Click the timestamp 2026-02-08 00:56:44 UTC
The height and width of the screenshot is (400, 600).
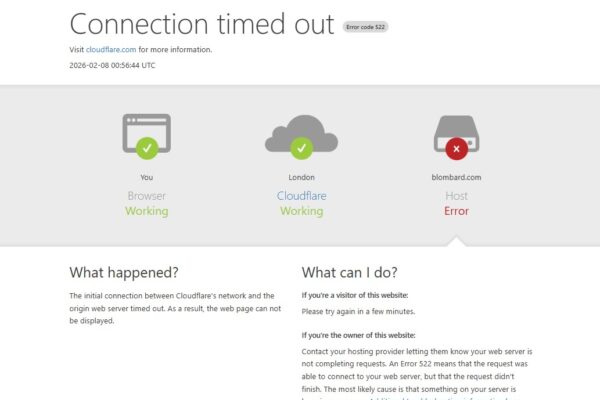pyautogui.click(x=112, y=65)
